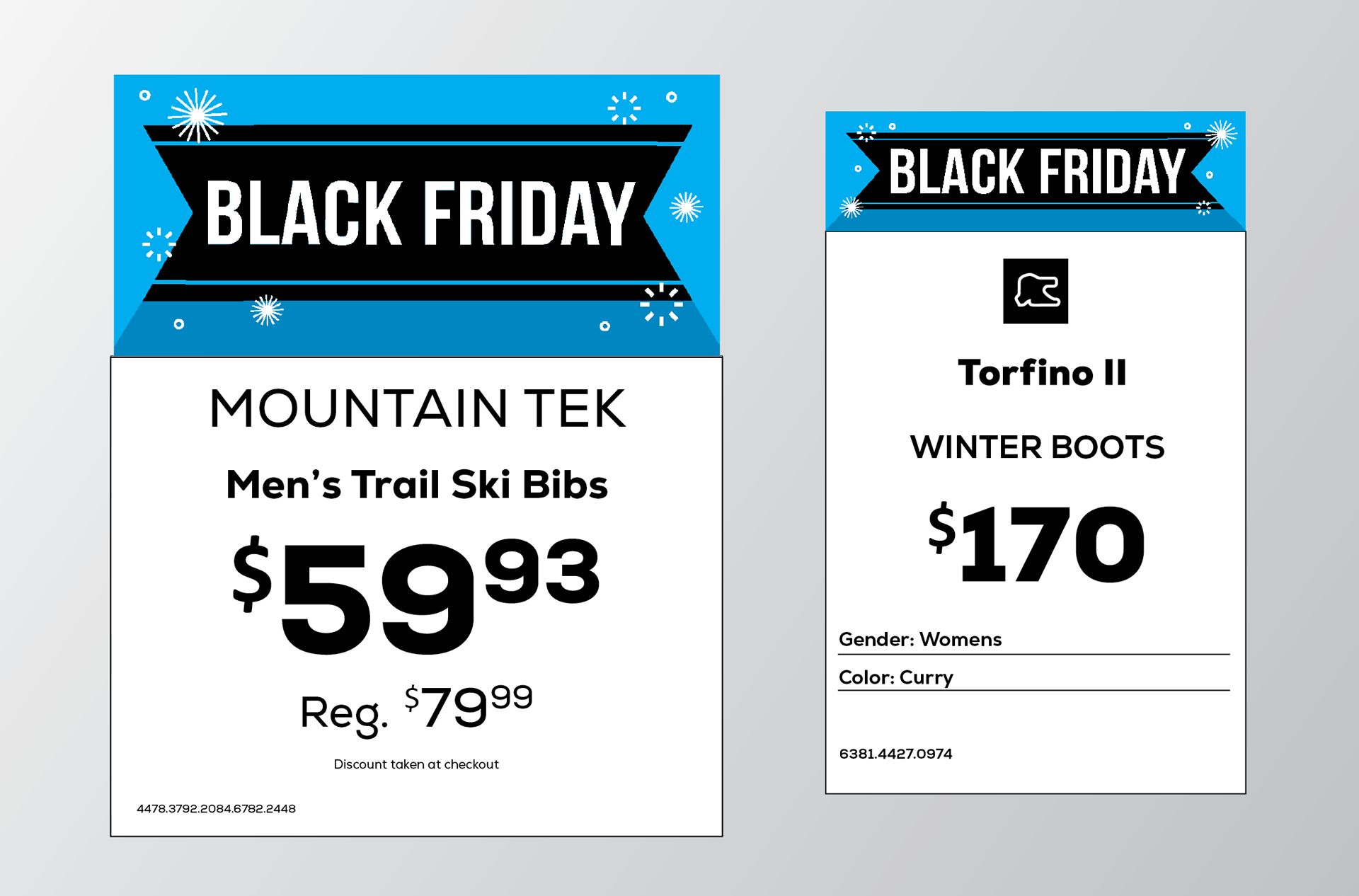The image size is (1359, 896).
Task: Click the starburst in the right sign's top corner
Action: coord(1222,134)
